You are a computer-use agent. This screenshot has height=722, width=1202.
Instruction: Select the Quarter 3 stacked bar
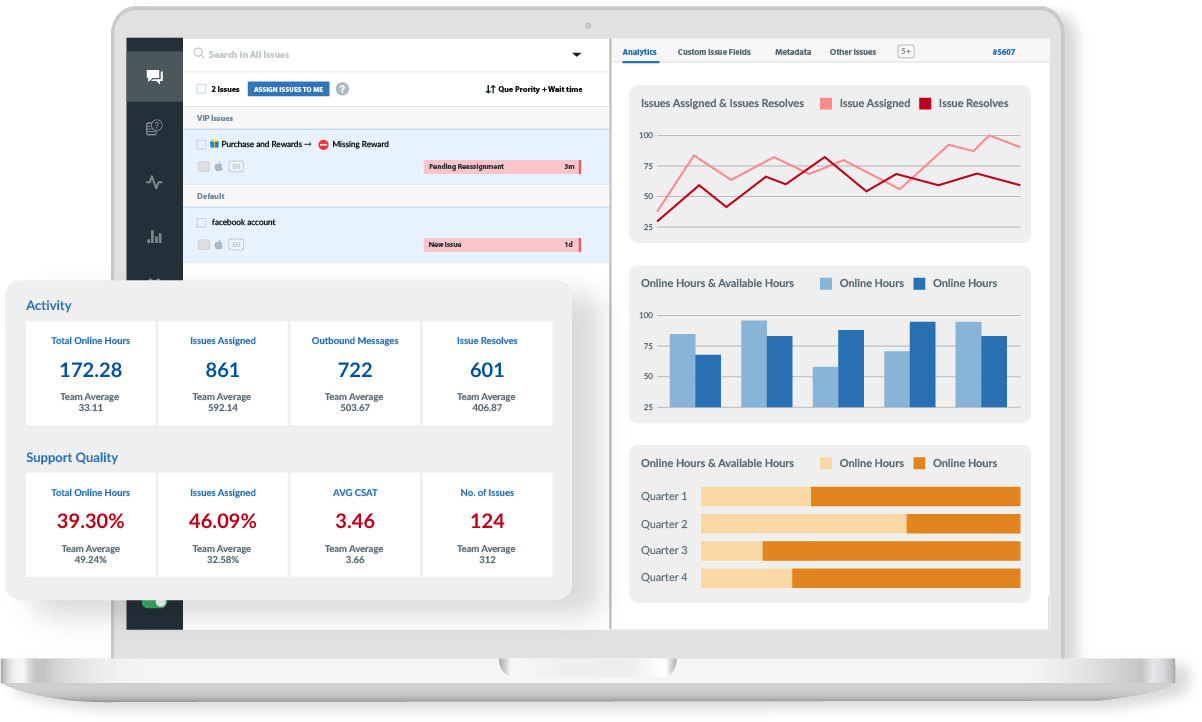(860, 550)
